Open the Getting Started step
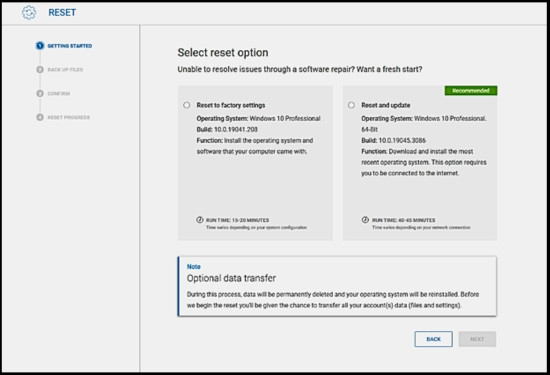This screenshot has width=550, height=375. [70, 46]
